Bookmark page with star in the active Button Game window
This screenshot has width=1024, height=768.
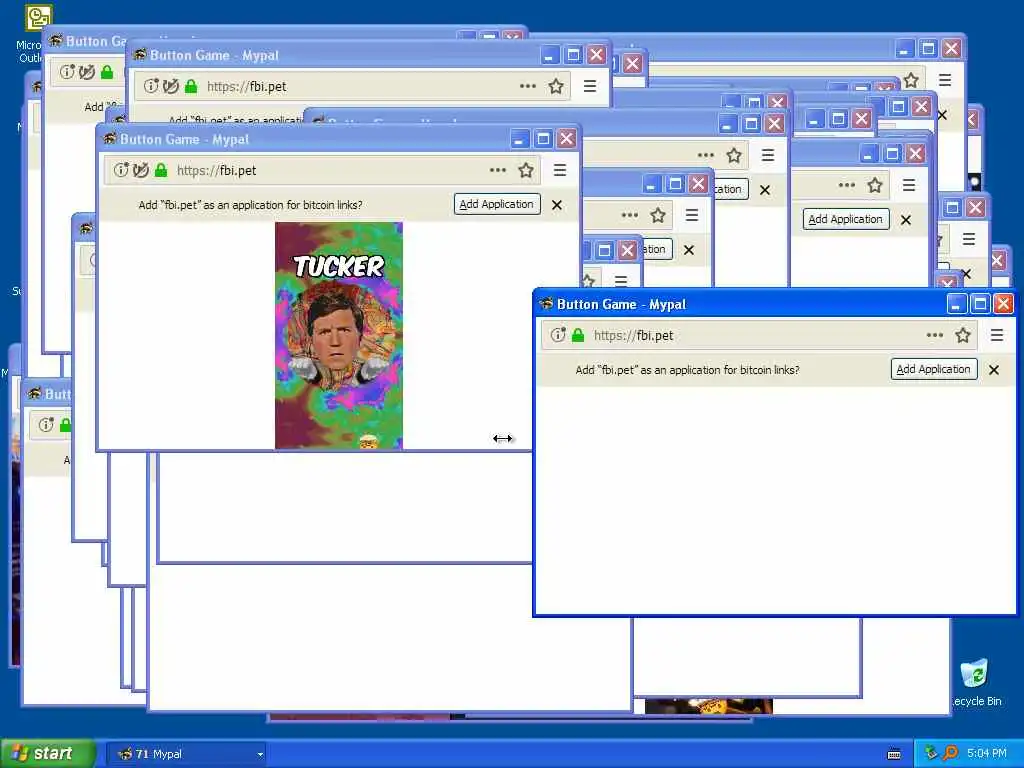click(963, 335)
